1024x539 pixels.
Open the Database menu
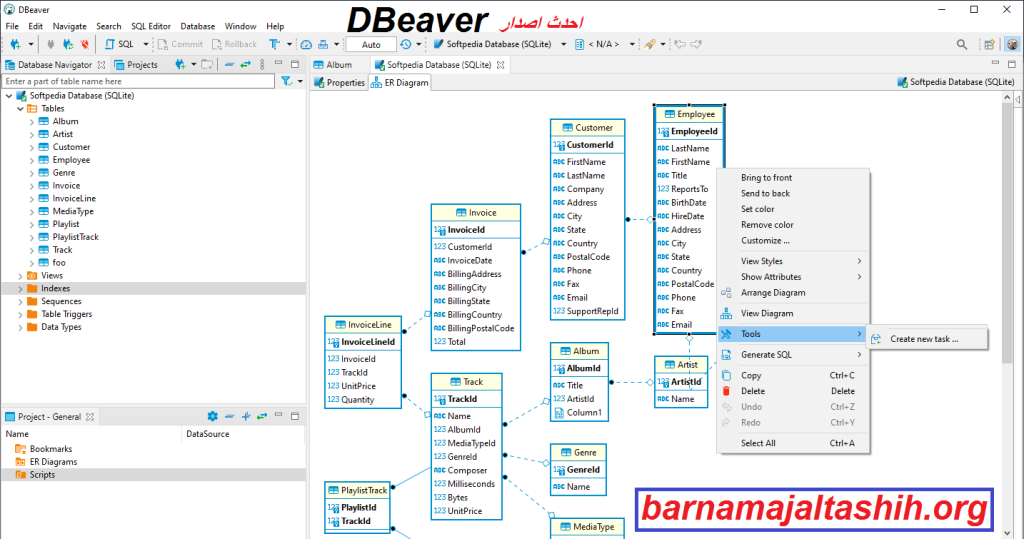197,26
